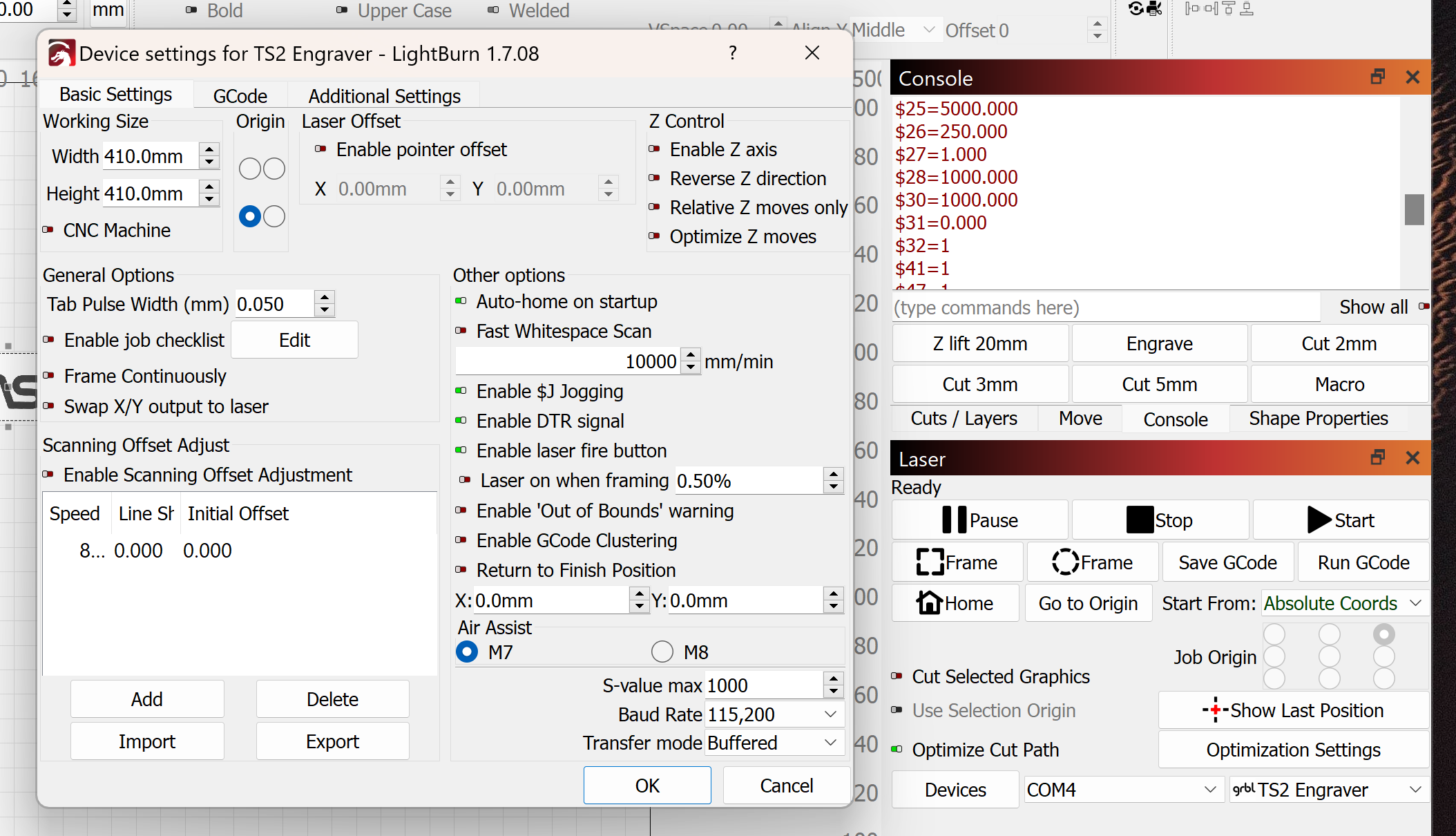Float the Laser panel window
The width and height of the screenshot is (1456, 836).
pyautogui.click(x=1378, y=457)
